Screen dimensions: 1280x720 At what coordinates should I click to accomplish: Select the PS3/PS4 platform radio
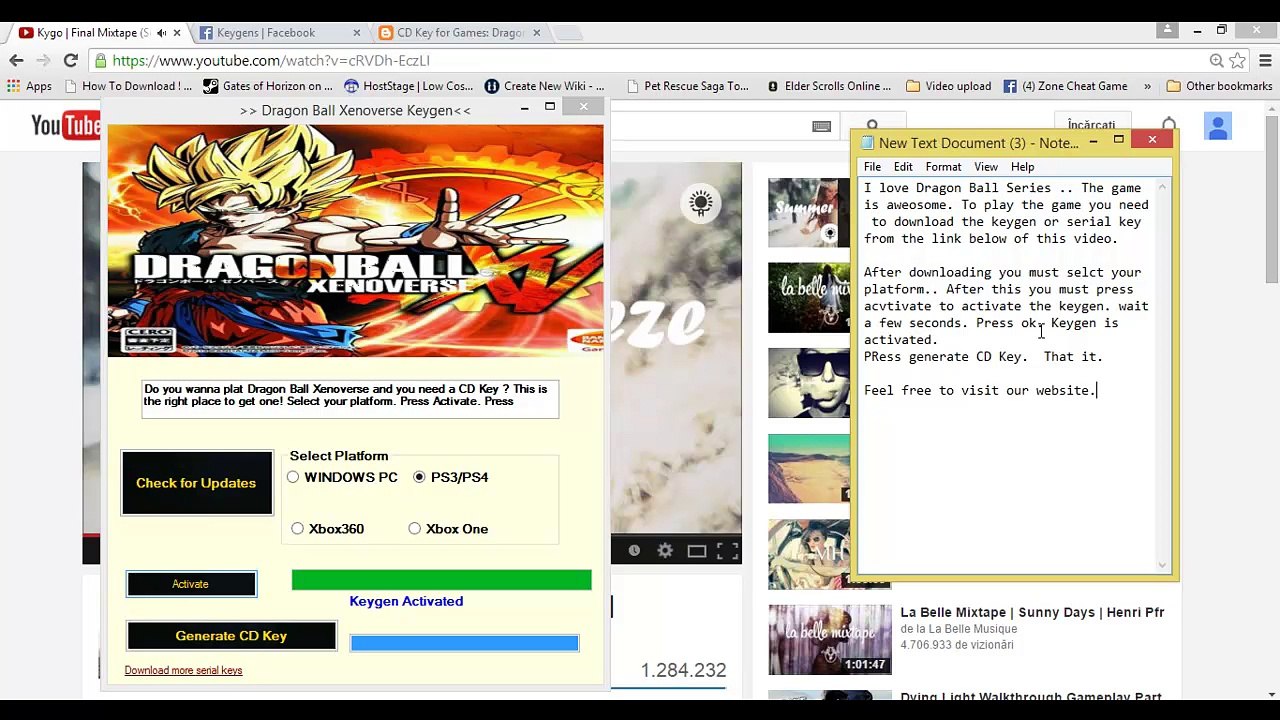coord(419,477)
